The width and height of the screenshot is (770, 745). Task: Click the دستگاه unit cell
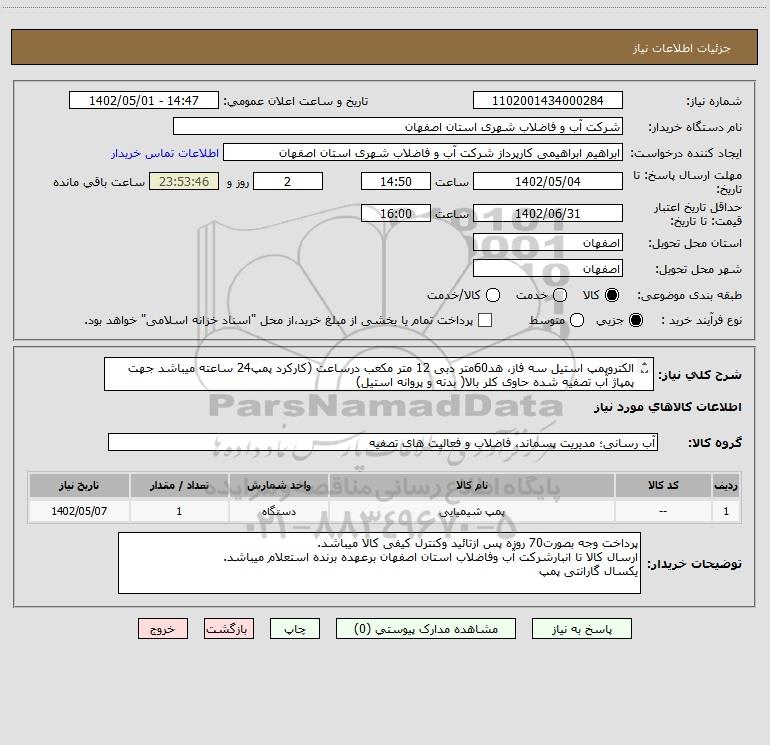(x=278, y=511)
